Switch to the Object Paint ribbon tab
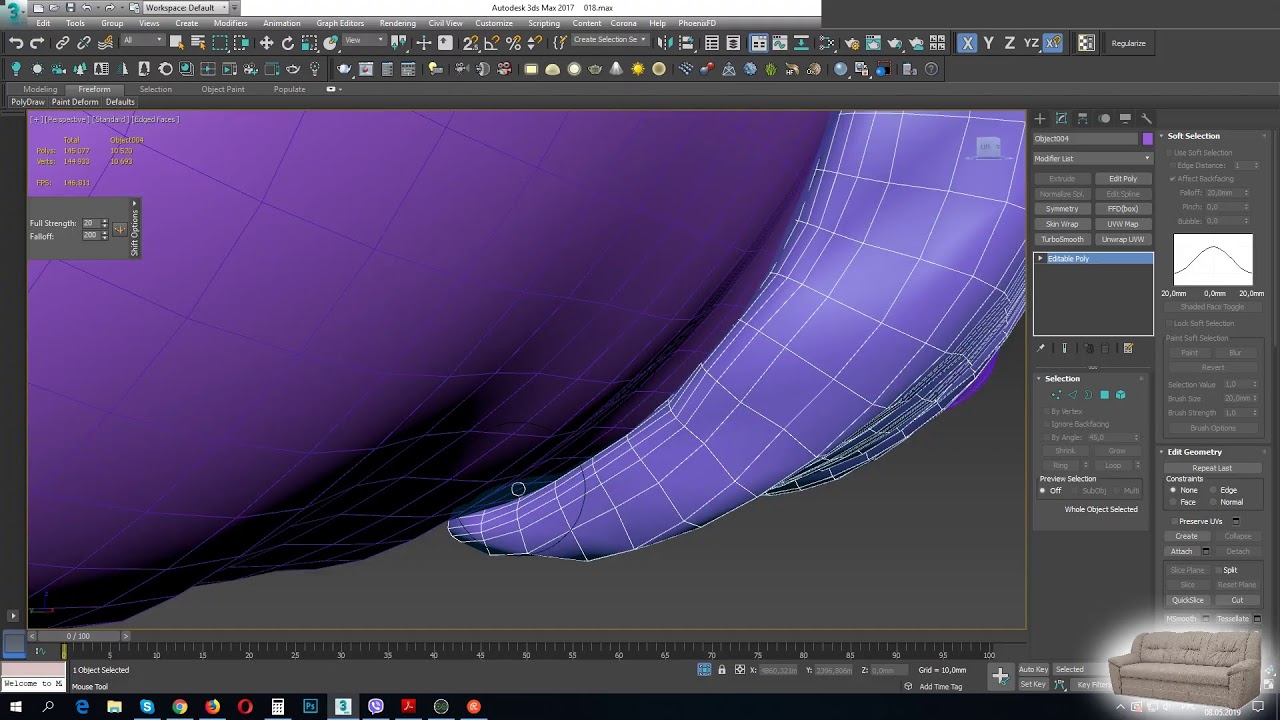The image size is (1280, 720). click(x=223, y=89)
